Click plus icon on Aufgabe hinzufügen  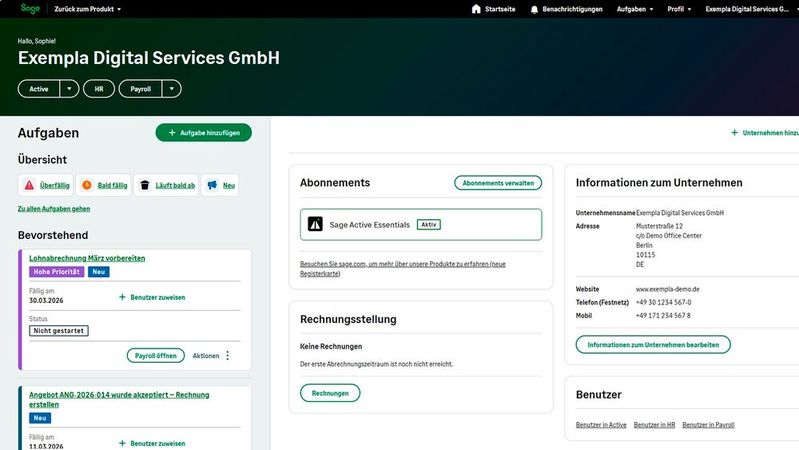[x=172, y=133]
